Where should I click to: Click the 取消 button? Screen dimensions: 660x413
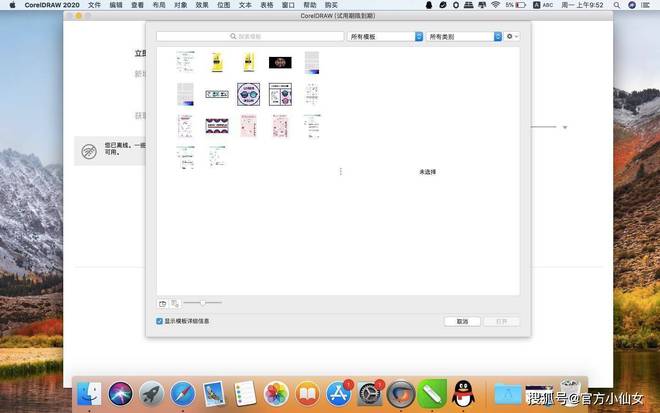pos(462,322)
